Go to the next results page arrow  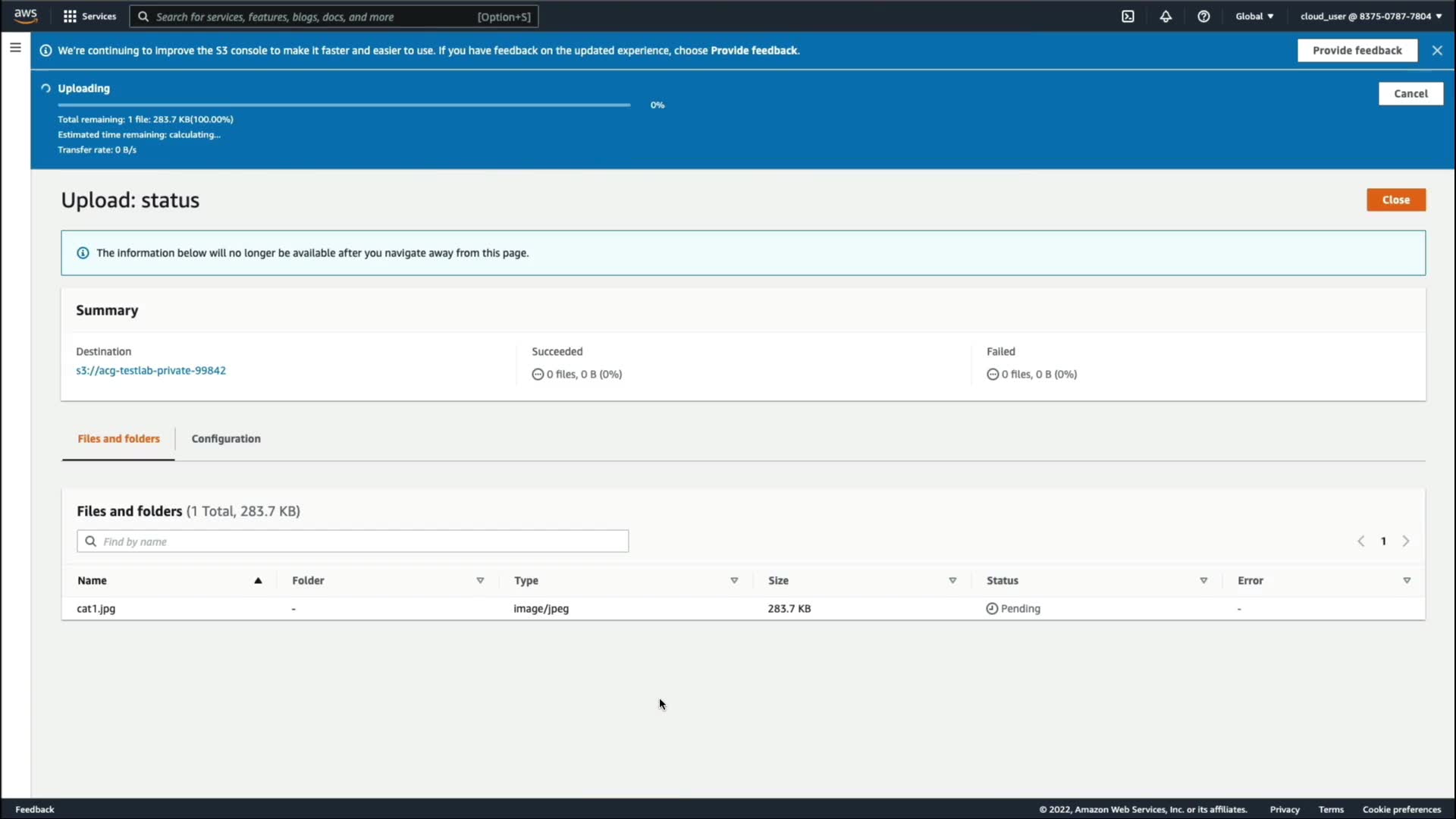[x=1406, y=541]
